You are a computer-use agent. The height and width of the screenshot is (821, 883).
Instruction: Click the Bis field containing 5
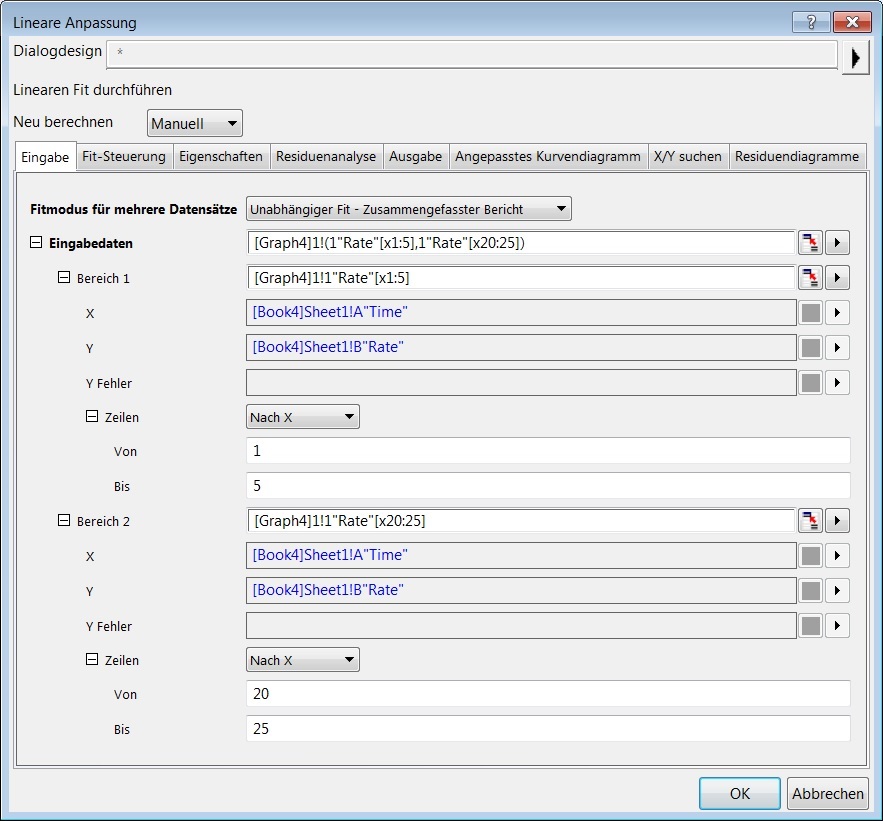pos(548,486)
